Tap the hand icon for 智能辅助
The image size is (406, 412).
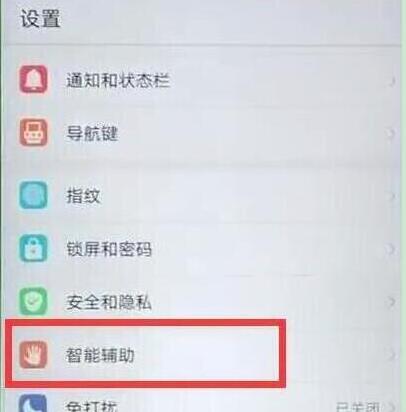coord(33,355)
